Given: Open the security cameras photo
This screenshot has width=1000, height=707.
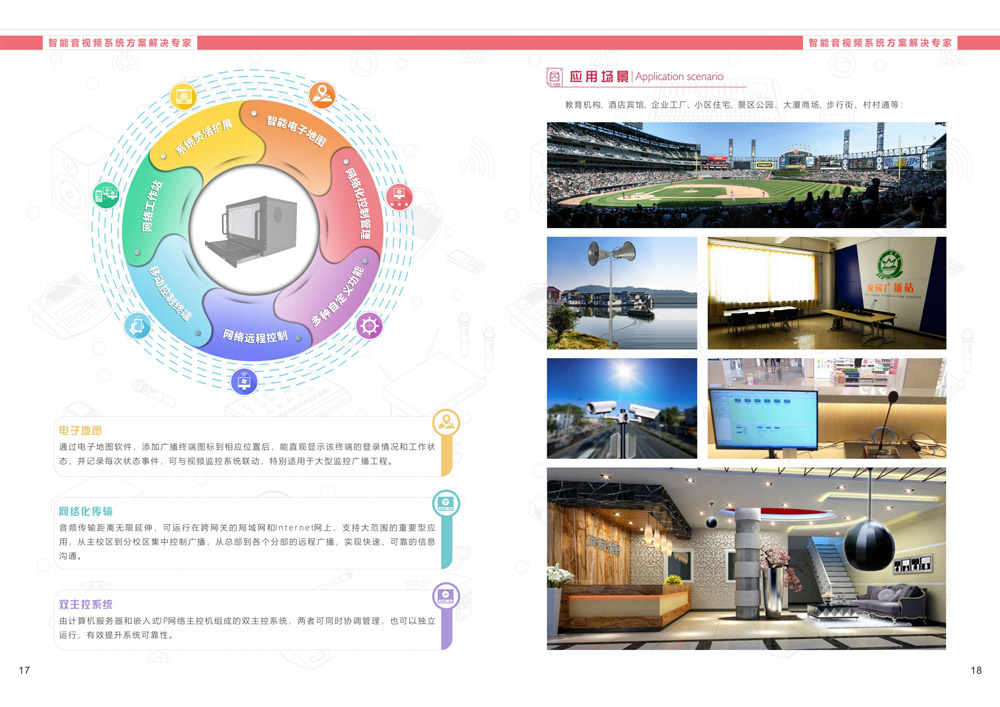Looking at the screenshot, I should (622, 408).
